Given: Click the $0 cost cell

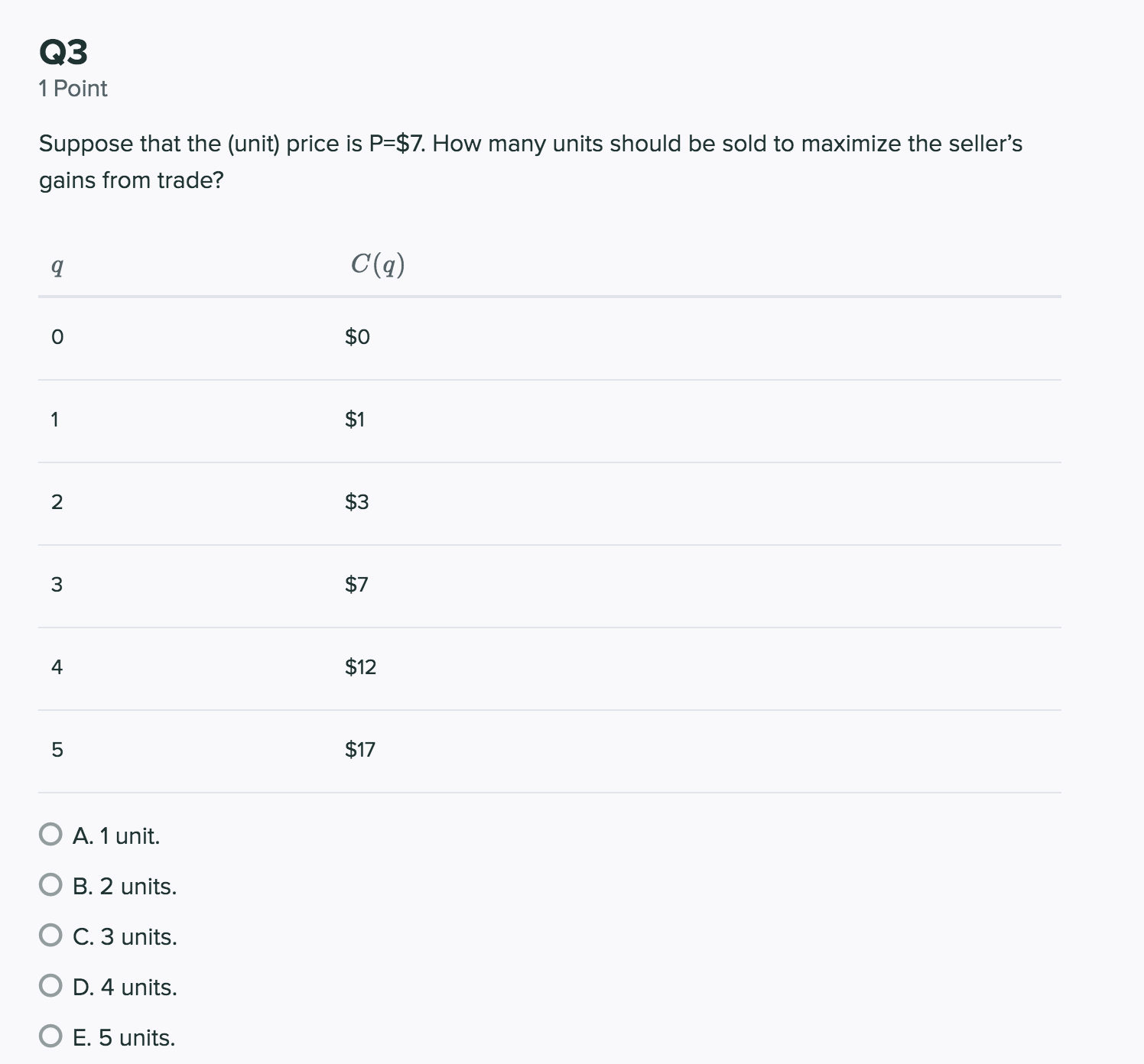Looking at the screenshot, I should (x=356, y=335).
